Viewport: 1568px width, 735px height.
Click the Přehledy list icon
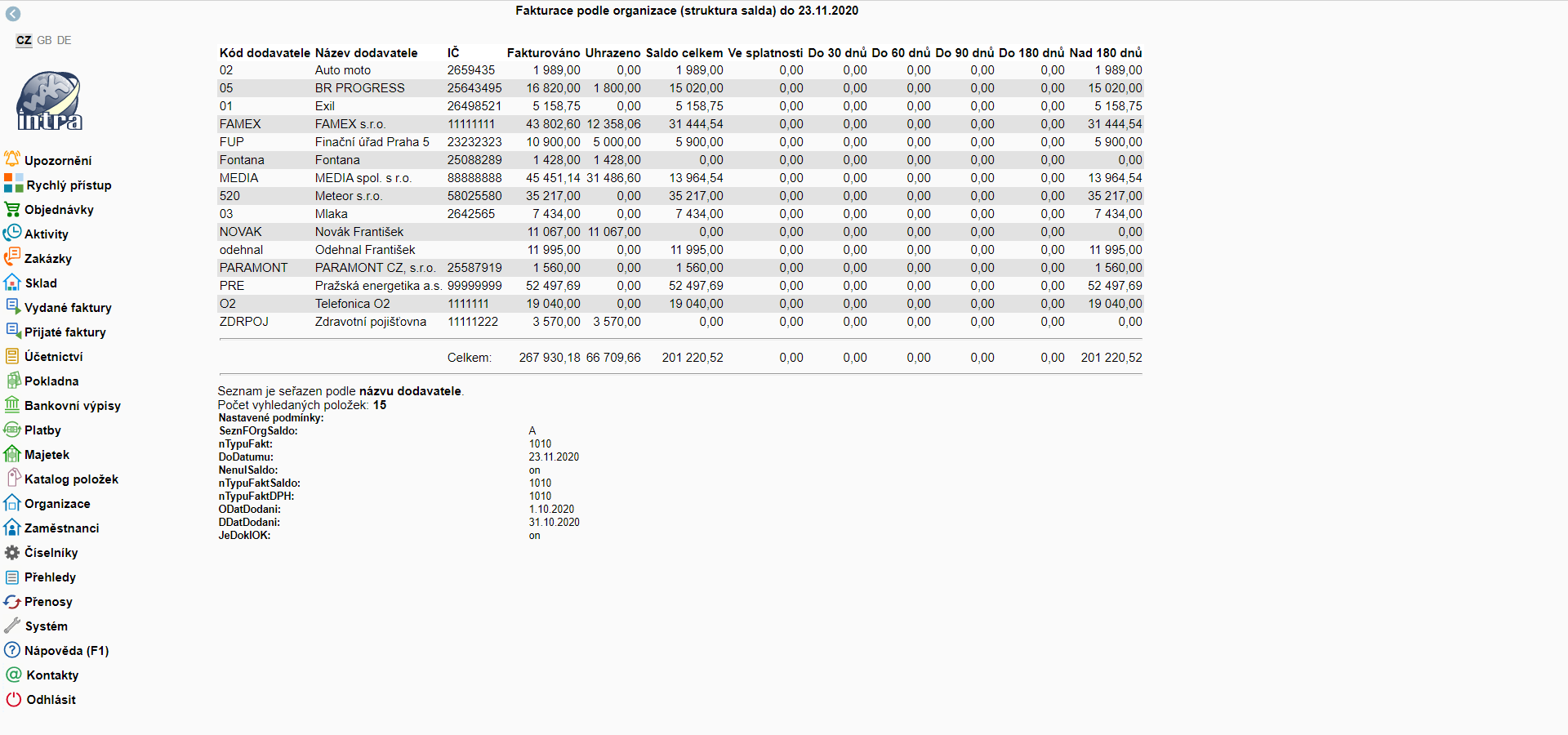(x=12, y=577)
